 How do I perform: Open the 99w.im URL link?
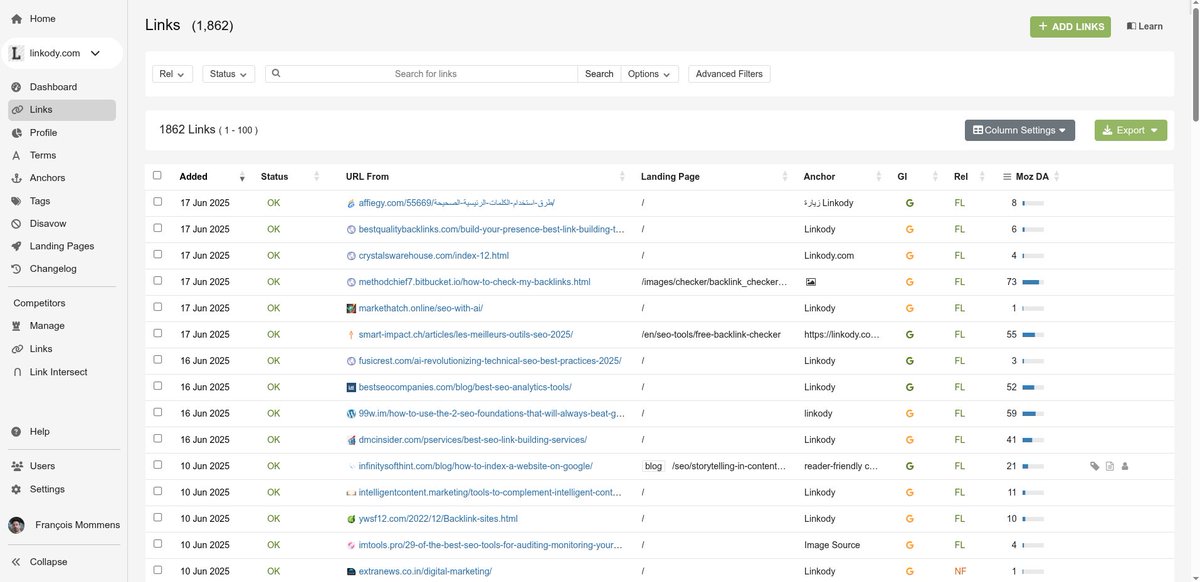[x=492, y=413]
